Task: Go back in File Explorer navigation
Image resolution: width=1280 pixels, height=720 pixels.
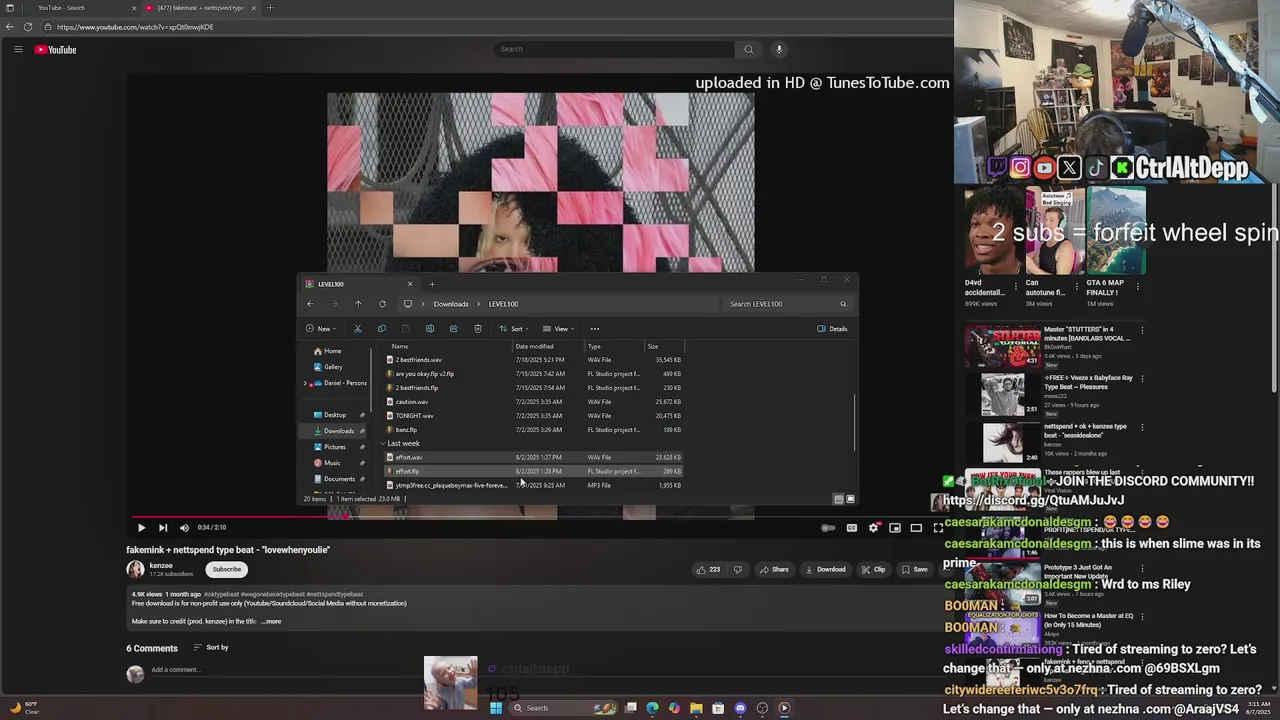Action: [x=310, y=304]
